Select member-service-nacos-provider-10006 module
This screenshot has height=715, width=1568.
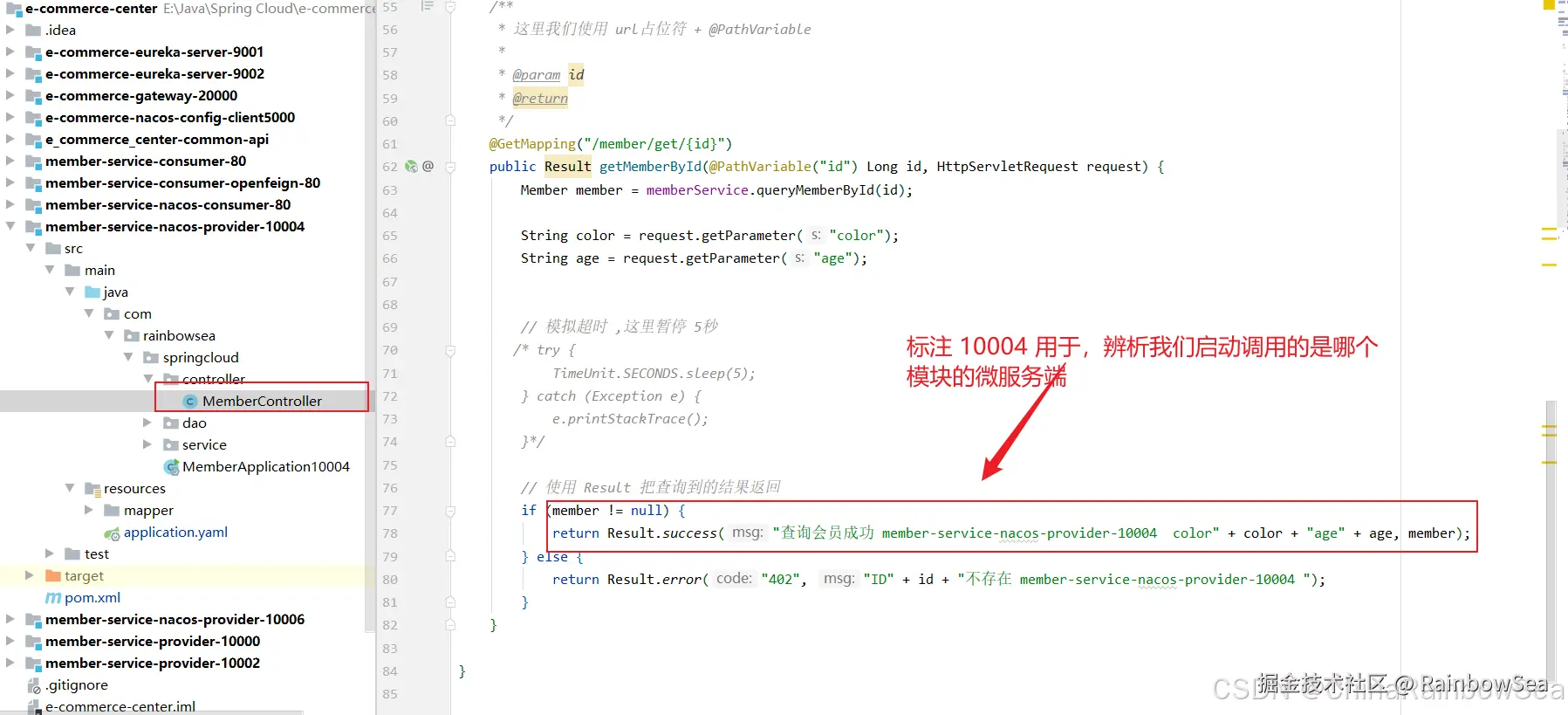point(175,619)
